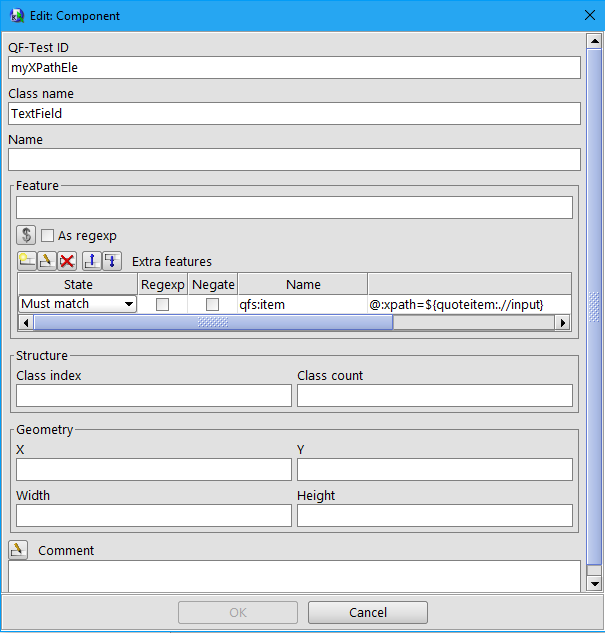Click the OK button
This screenshot has height=633, width=605.
click(238, 612)
